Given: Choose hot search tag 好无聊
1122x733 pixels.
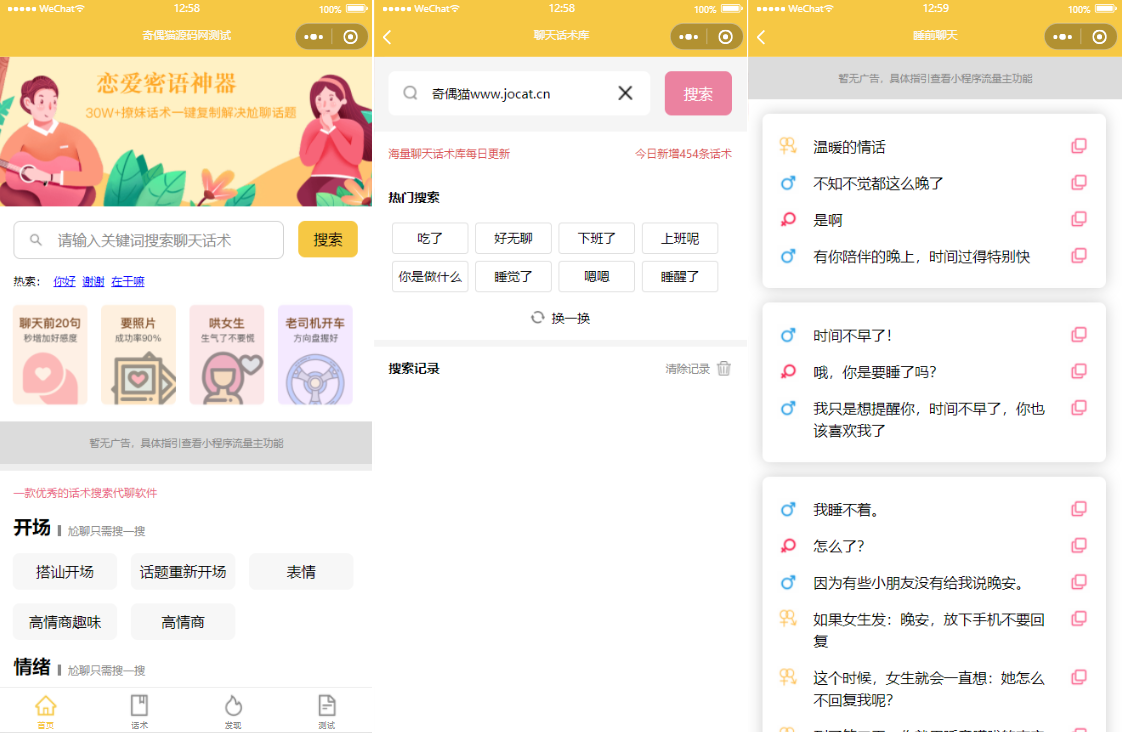Looking at the screenshot, I should coord(513,238).
